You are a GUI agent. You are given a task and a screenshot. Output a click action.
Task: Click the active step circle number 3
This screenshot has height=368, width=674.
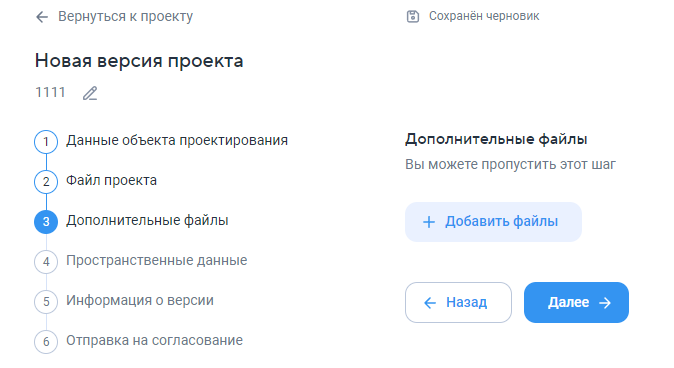(x=46, y=222)
